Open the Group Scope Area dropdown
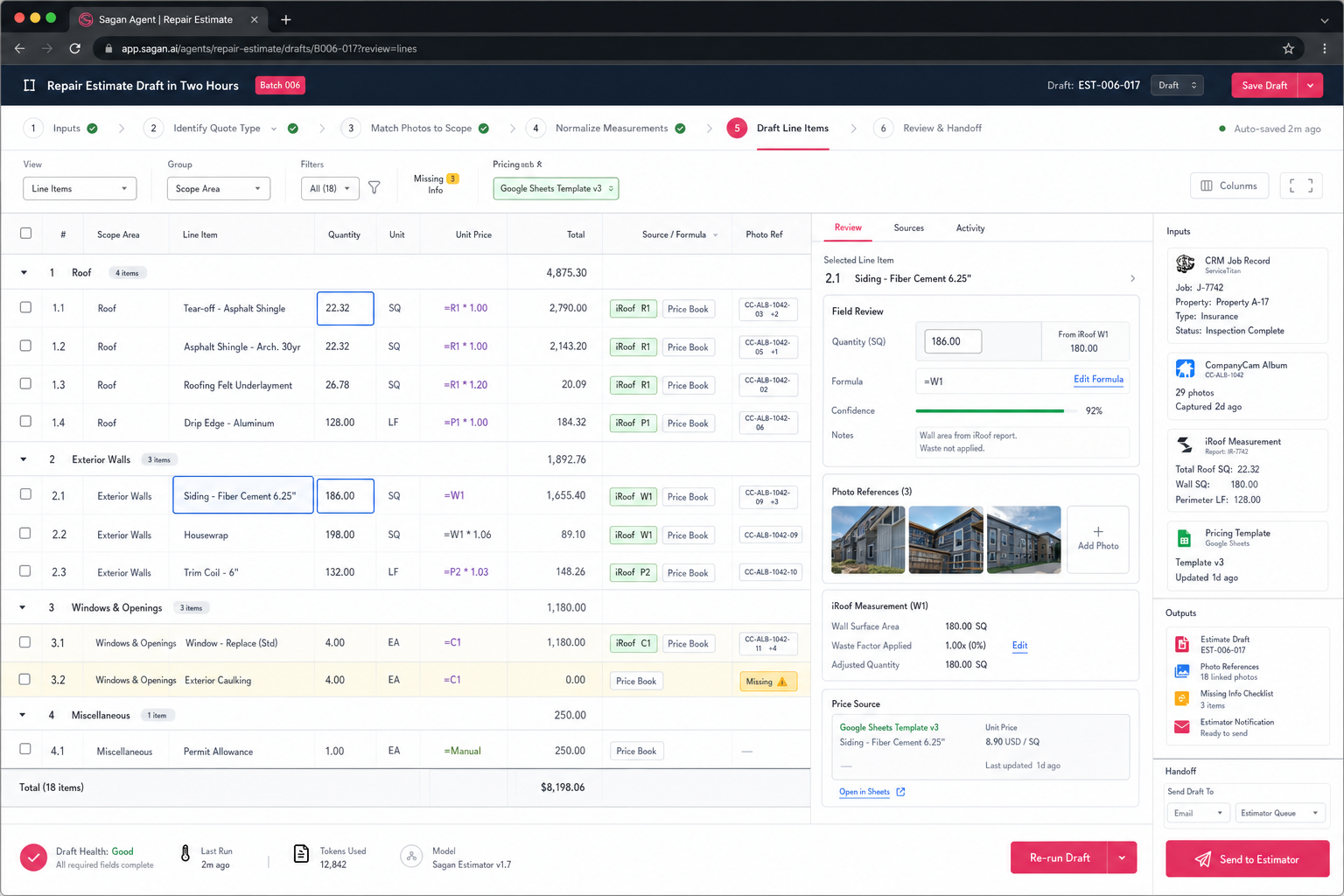Image resolution: width=1344 pixels, height=896 pixels. coord(219,188)
